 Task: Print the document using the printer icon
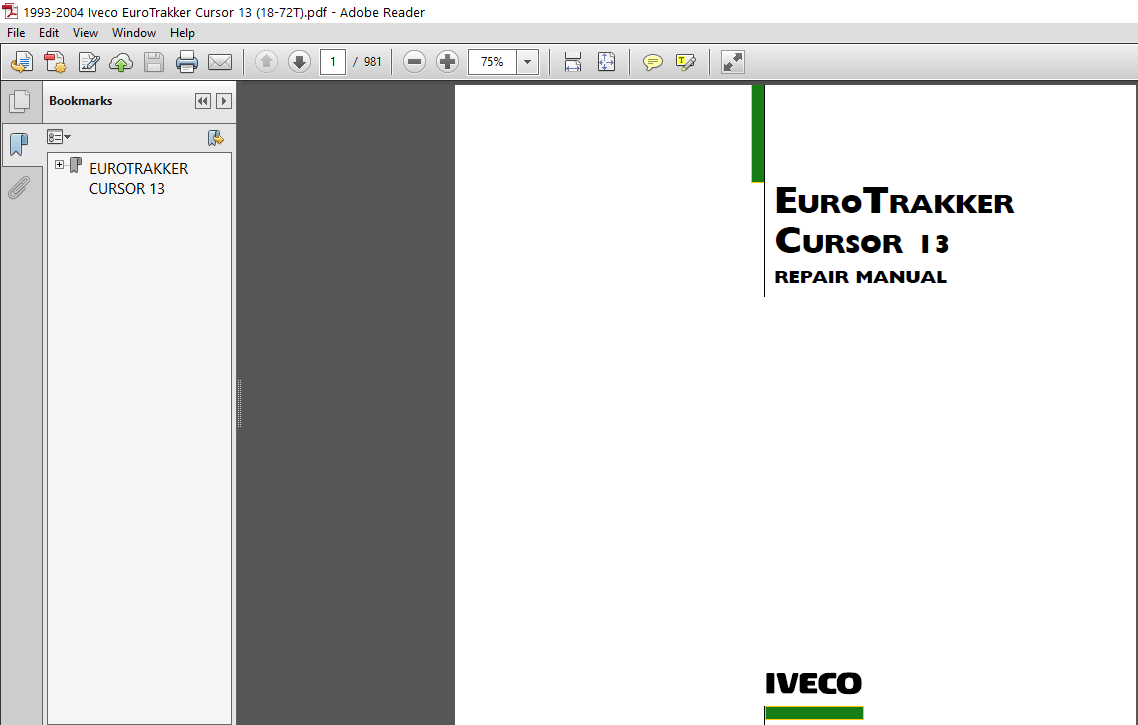coord(187,62)
